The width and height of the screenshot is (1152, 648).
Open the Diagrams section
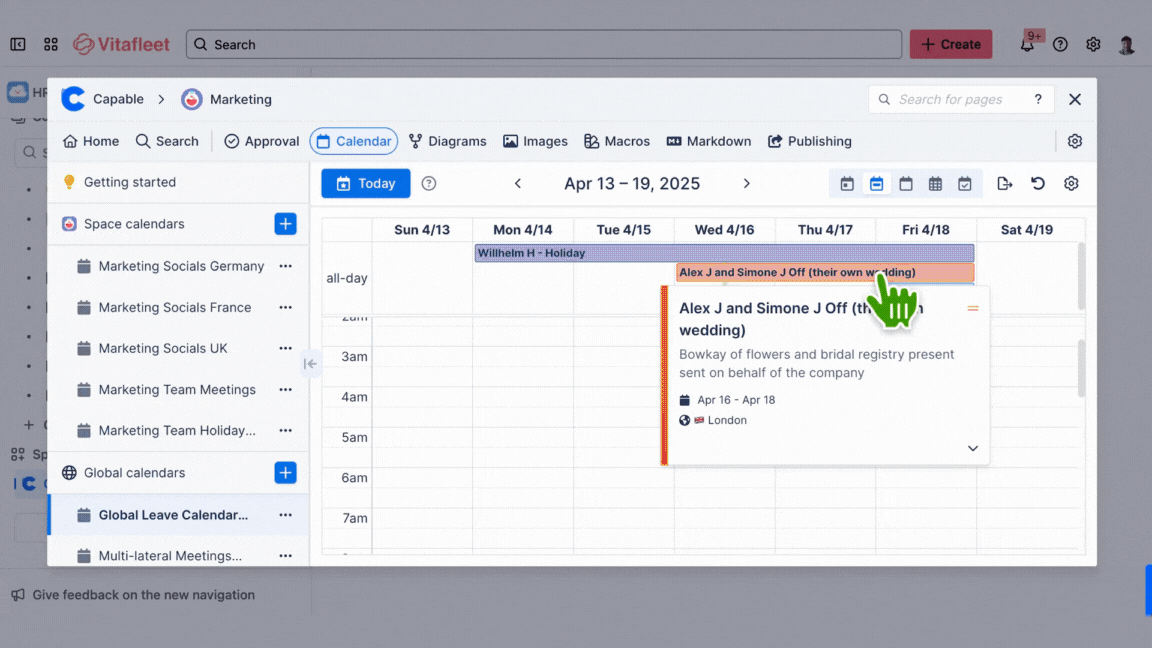(x=447, y=141)
